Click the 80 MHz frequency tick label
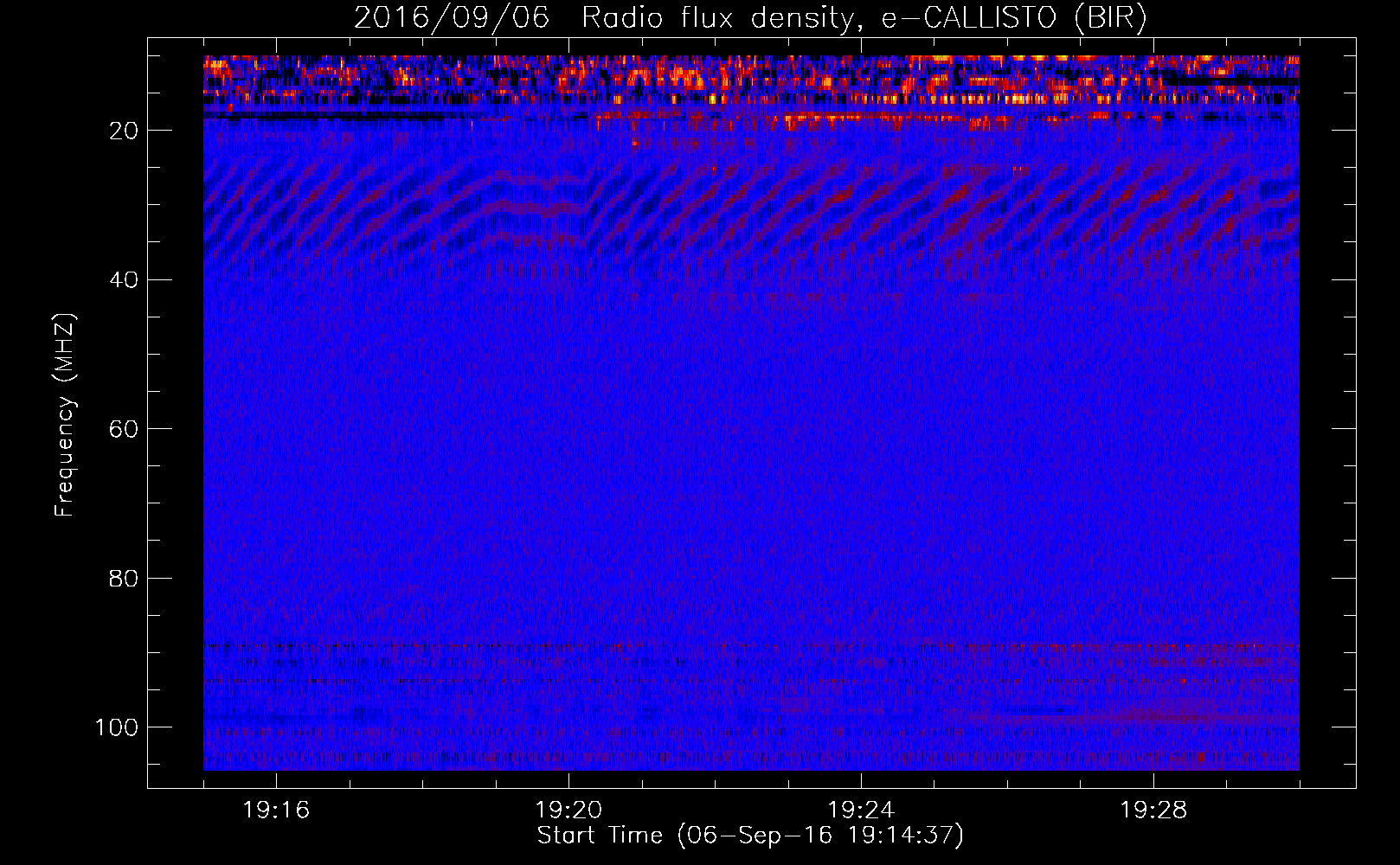 tap(124, 579)
